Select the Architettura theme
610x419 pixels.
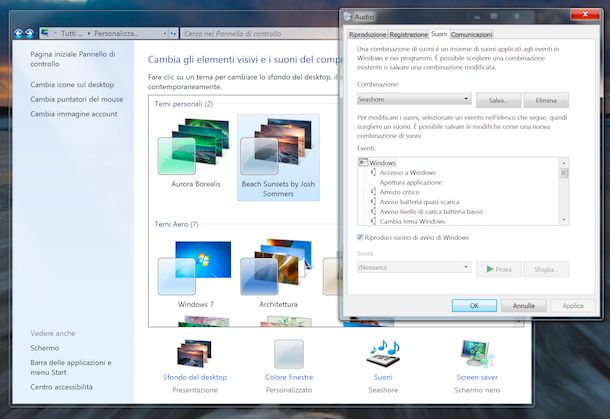[278, 274]
